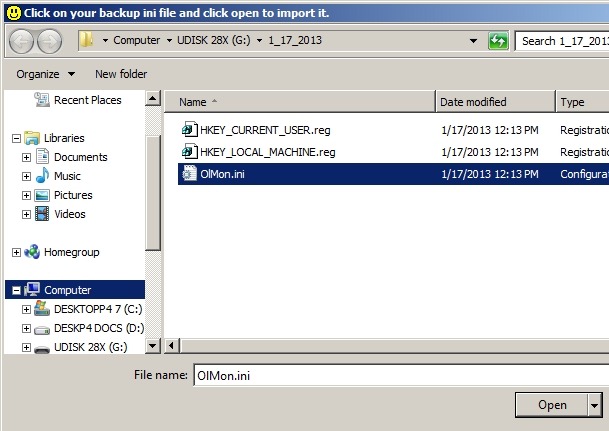Select the HKEY_CURRENT_USER.reg file icon
This screenshot has height=431, width=609.
pyautogui.click(x=188, y=130)
